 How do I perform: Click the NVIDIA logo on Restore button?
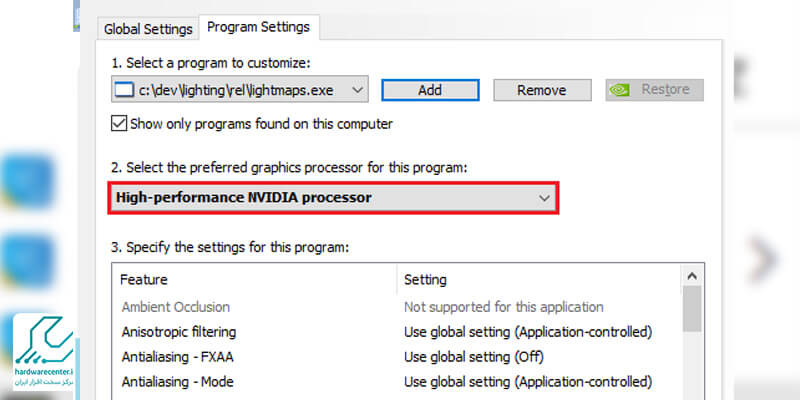point(620,90)
